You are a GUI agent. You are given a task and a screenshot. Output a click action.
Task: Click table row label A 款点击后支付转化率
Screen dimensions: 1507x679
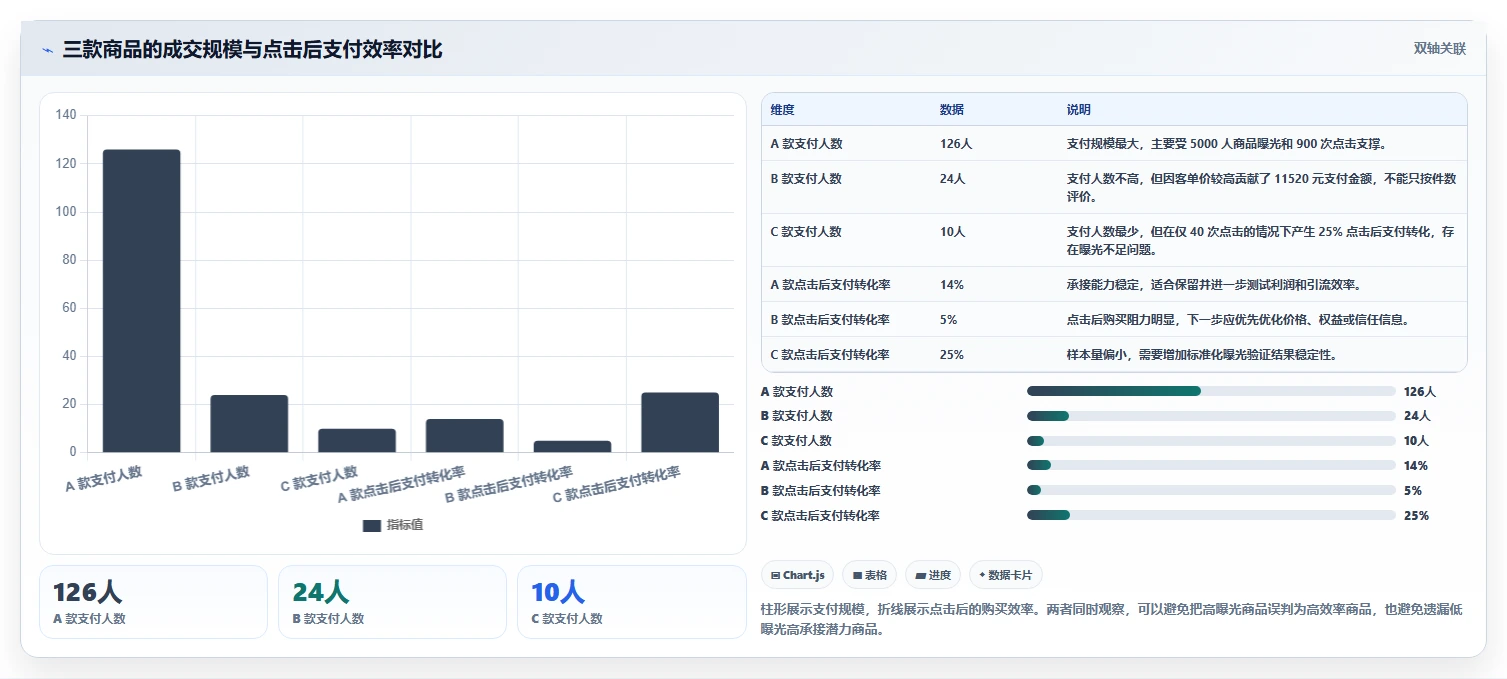click(x=830, y=285)
